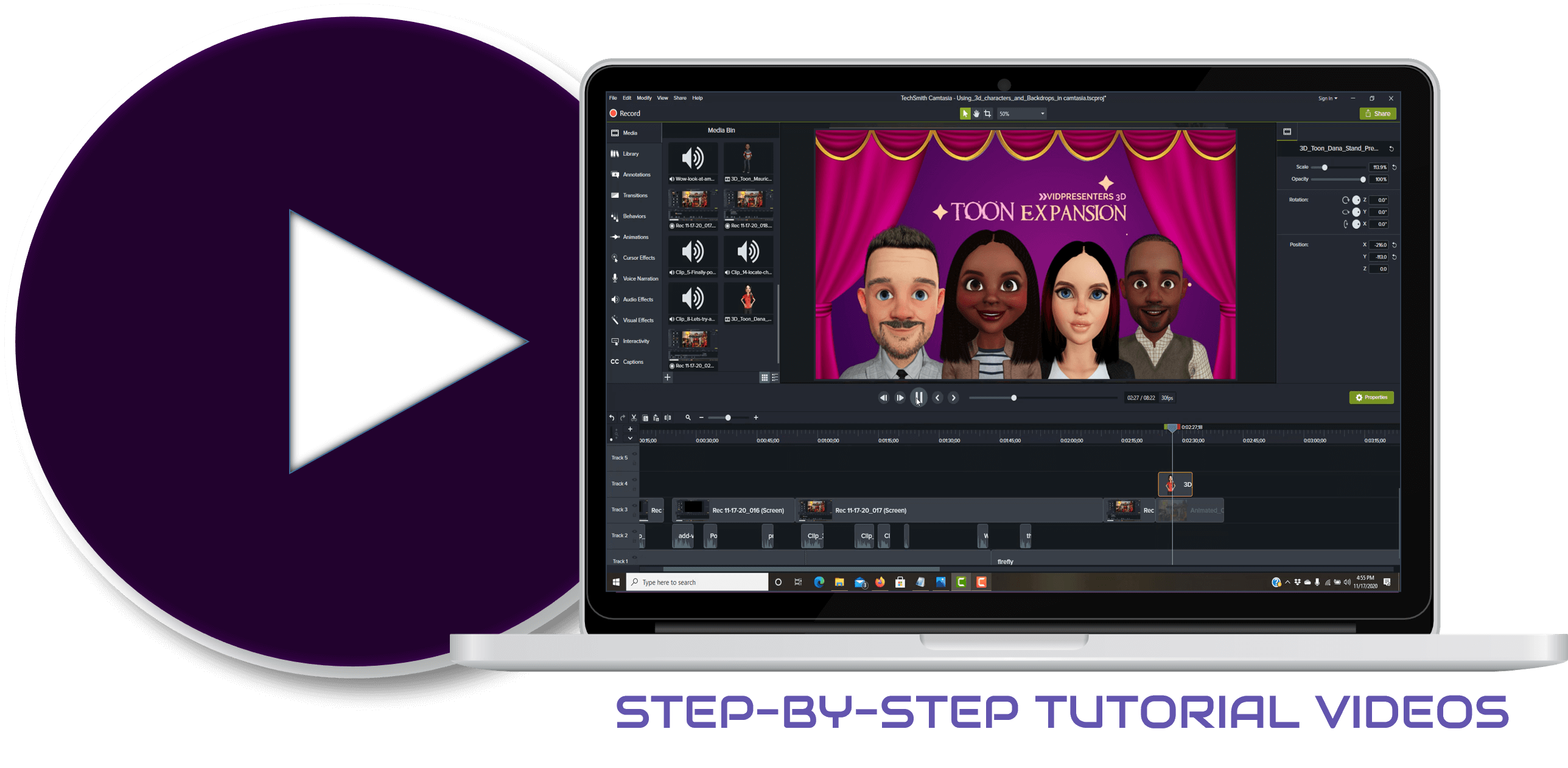Toggle visibility eye for Track 4
Image resolution: width=1568 pixels, height=768 pixels.
point(634,480)
